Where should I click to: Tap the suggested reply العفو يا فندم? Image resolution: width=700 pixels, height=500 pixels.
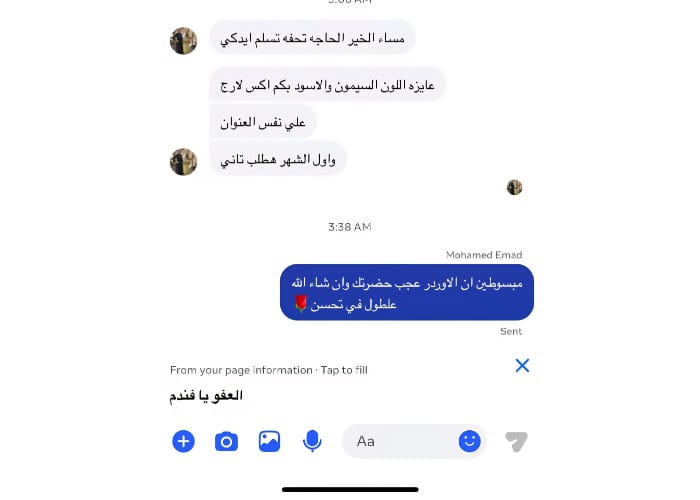(206, 396)
